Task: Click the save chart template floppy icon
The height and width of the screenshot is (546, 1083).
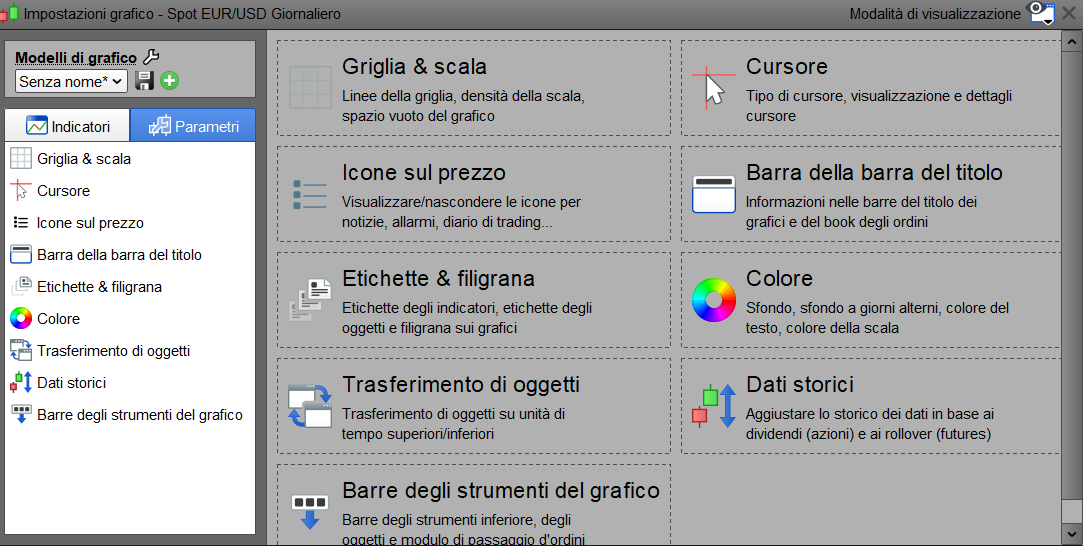Action: coord(144,81)
